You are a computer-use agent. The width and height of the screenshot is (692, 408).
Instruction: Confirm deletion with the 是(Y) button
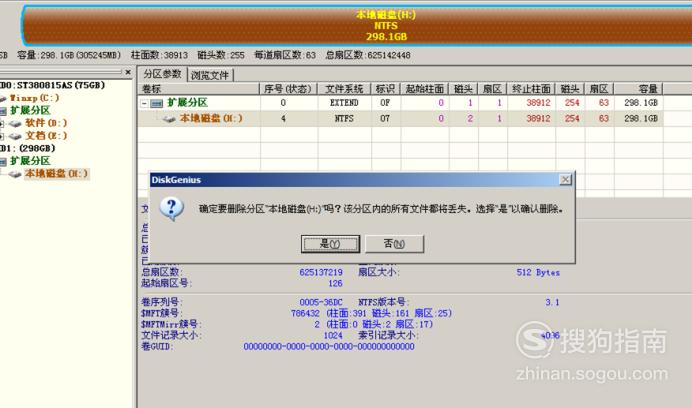click(330, 244)
